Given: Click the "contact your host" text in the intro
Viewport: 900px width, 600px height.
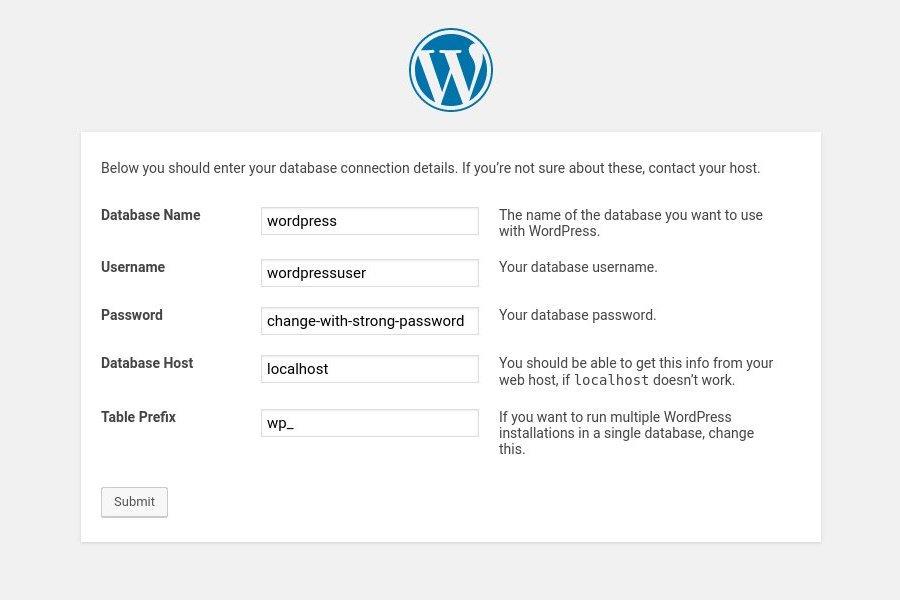Looking at the screenshot, I should coord(703,168).
